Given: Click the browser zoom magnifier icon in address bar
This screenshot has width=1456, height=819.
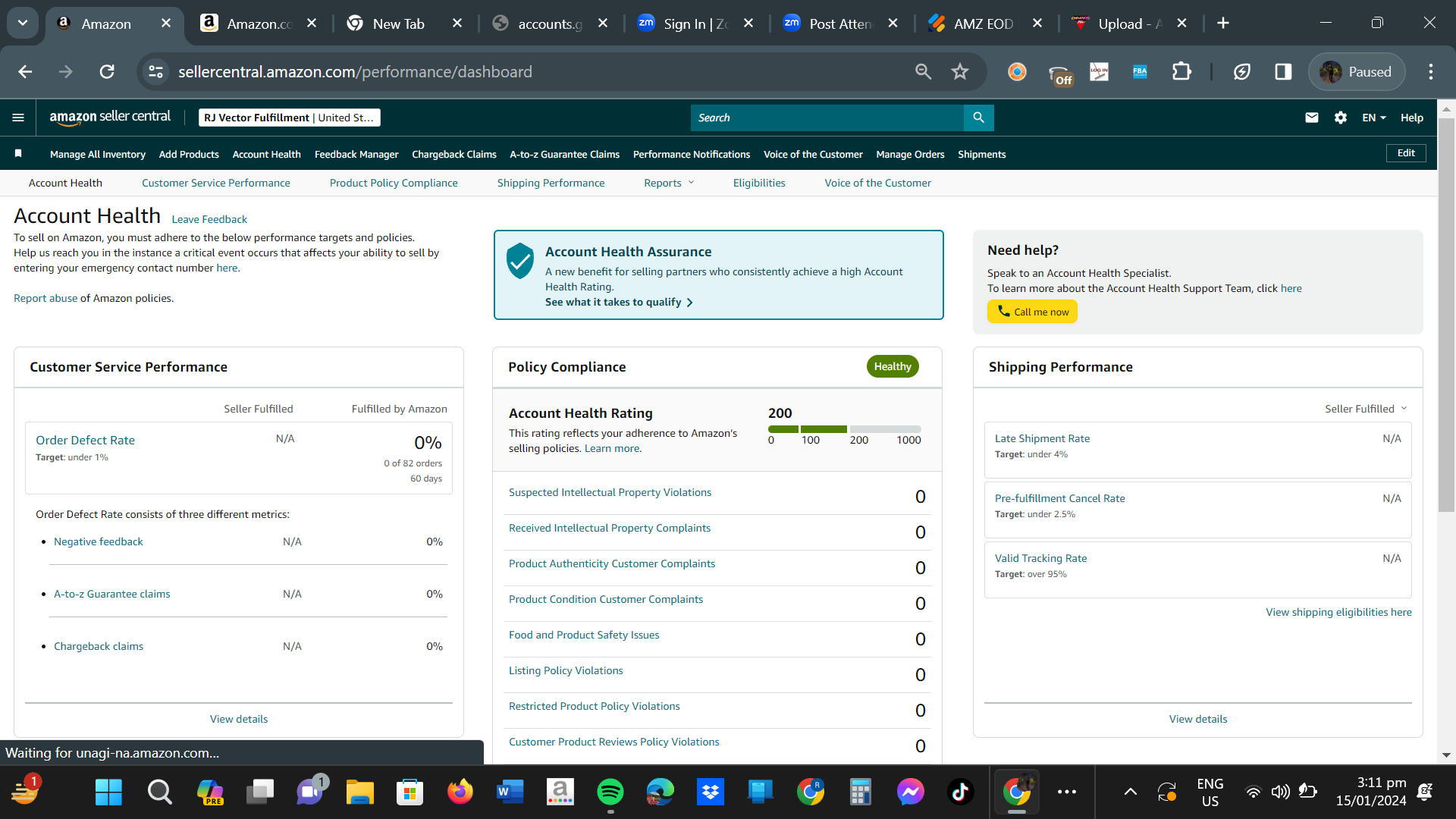Looking at the screenshot, I should point(923,71).
